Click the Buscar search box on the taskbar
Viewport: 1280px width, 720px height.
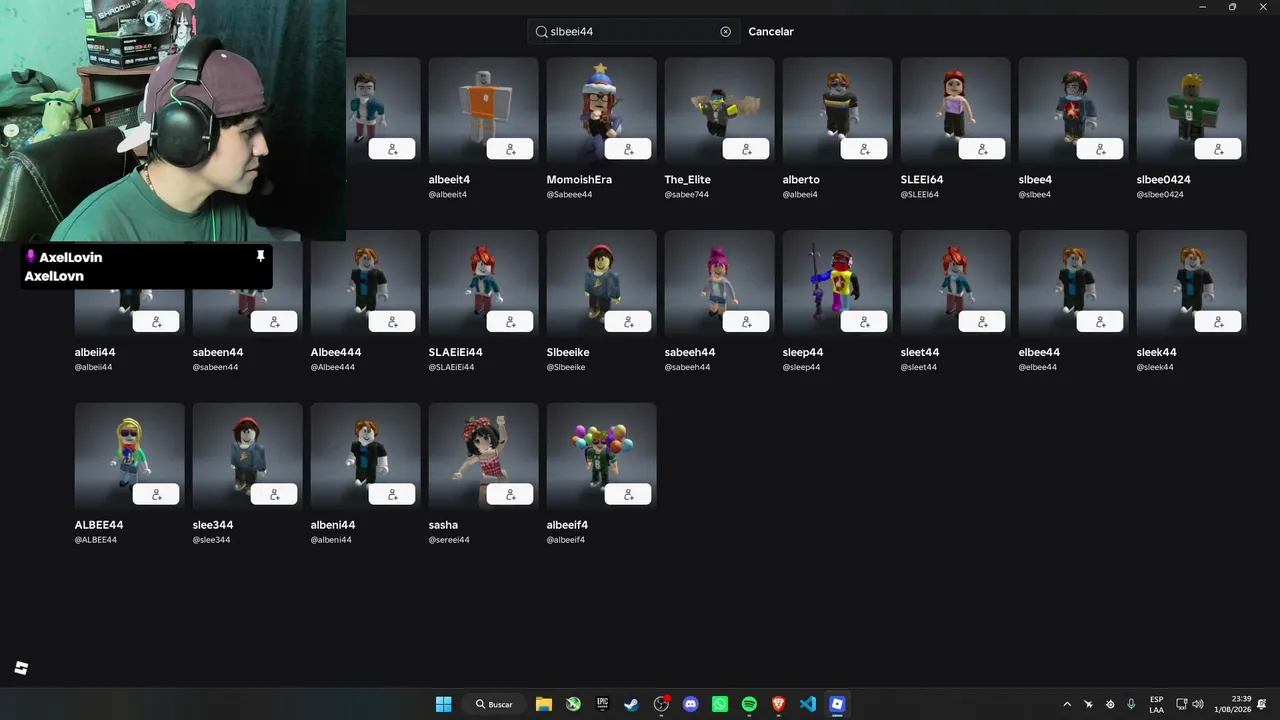click(493, 704)
